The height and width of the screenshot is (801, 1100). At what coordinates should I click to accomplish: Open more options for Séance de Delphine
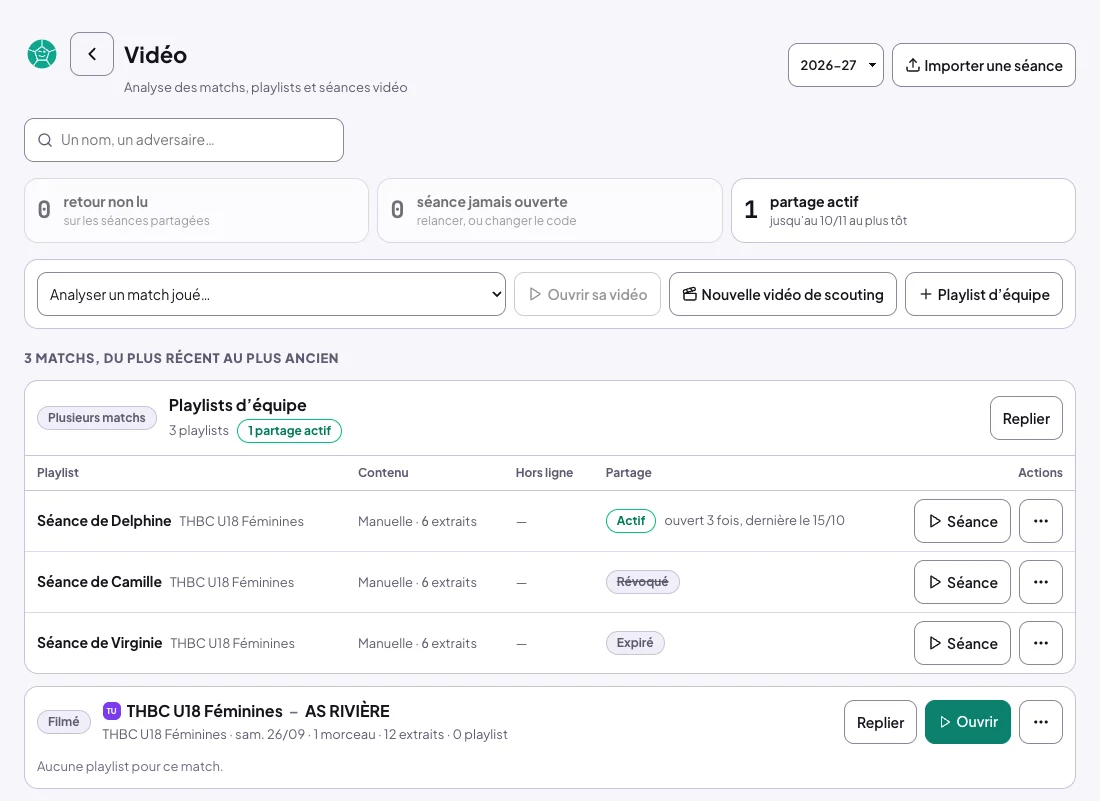click(1041, 521)
